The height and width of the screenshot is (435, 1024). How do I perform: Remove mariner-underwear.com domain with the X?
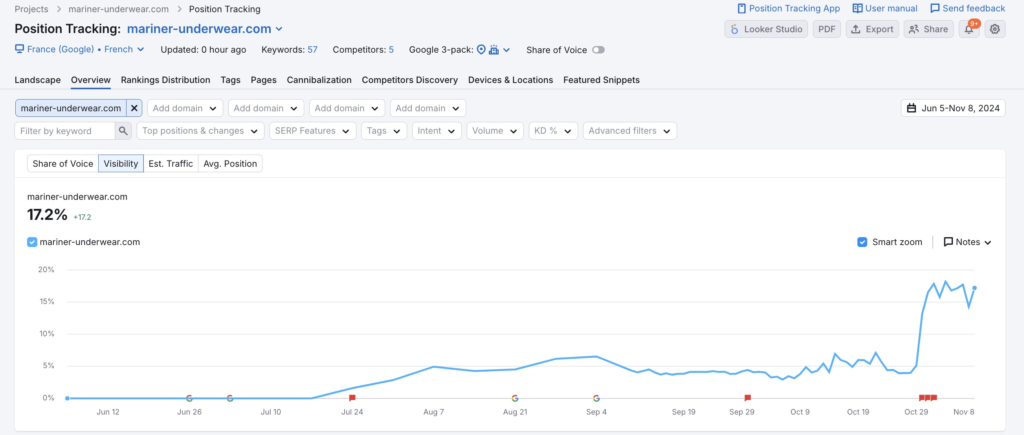pos(133,108)
